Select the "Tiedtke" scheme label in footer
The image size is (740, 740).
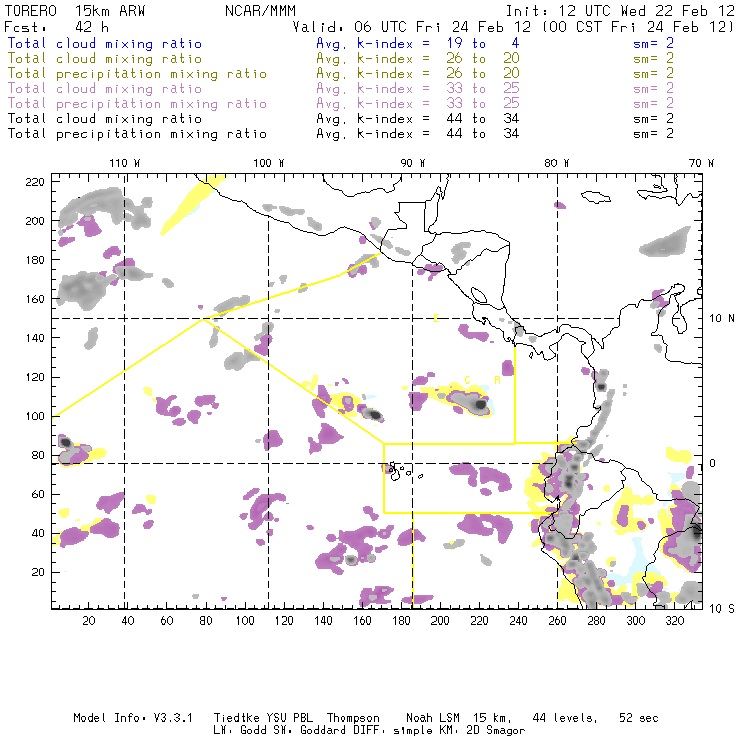[237, 718]
